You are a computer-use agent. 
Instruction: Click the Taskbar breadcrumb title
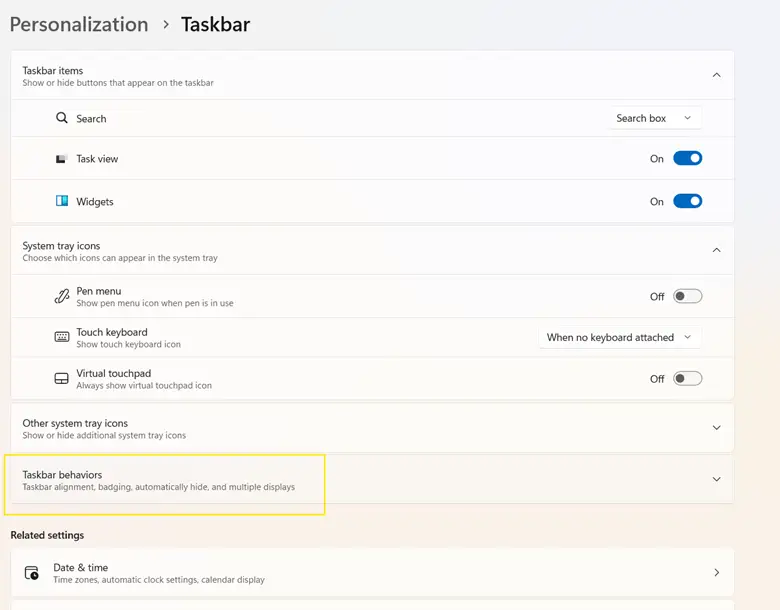tap(215, 24)
